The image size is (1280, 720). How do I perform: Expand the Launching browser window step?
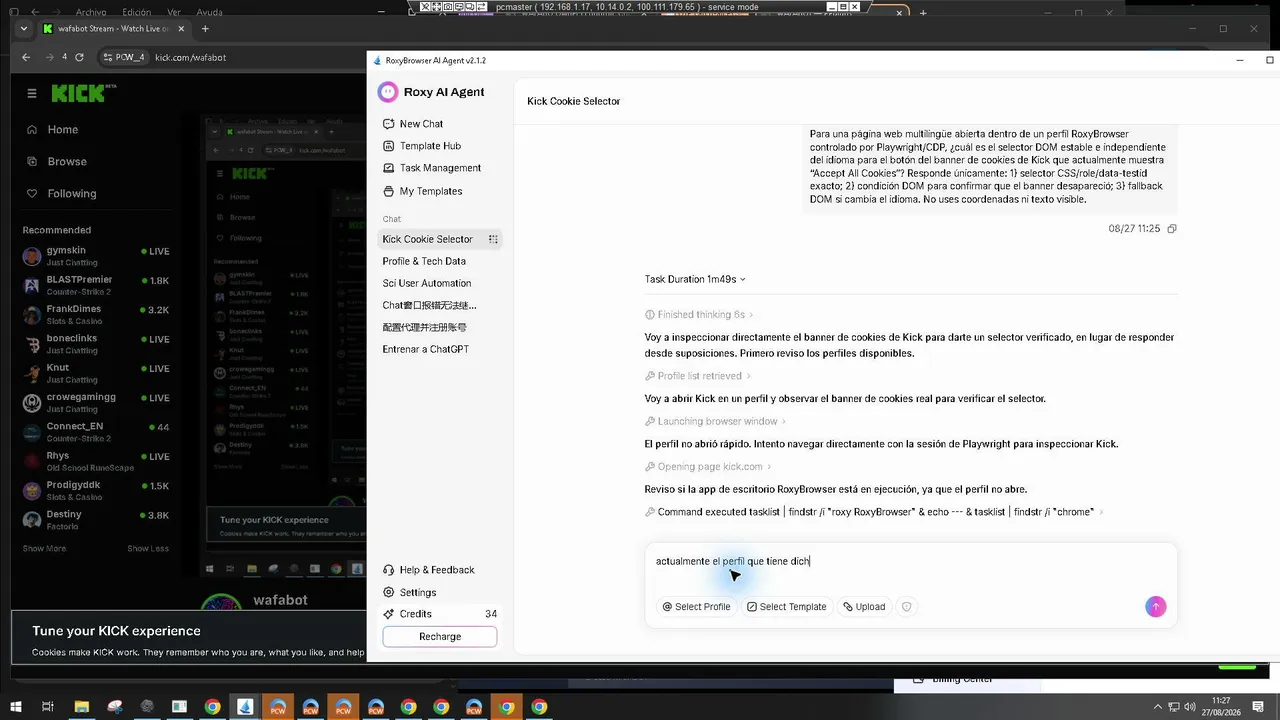[716, 421]
